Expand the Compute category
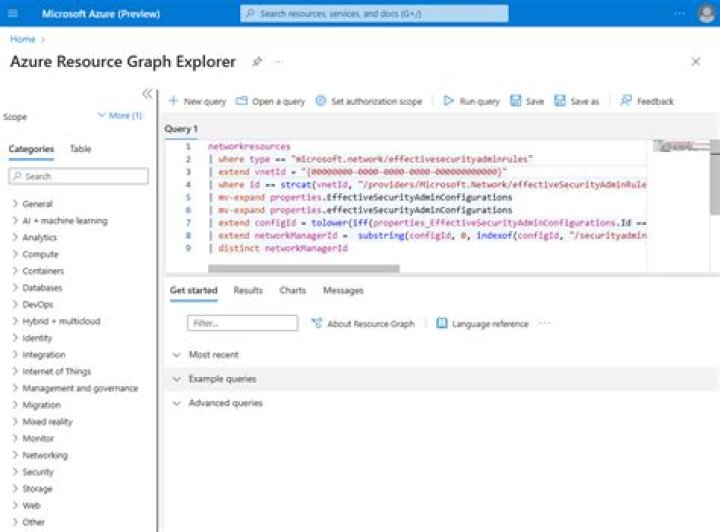 pyautogui.click(x=15, y=254)
